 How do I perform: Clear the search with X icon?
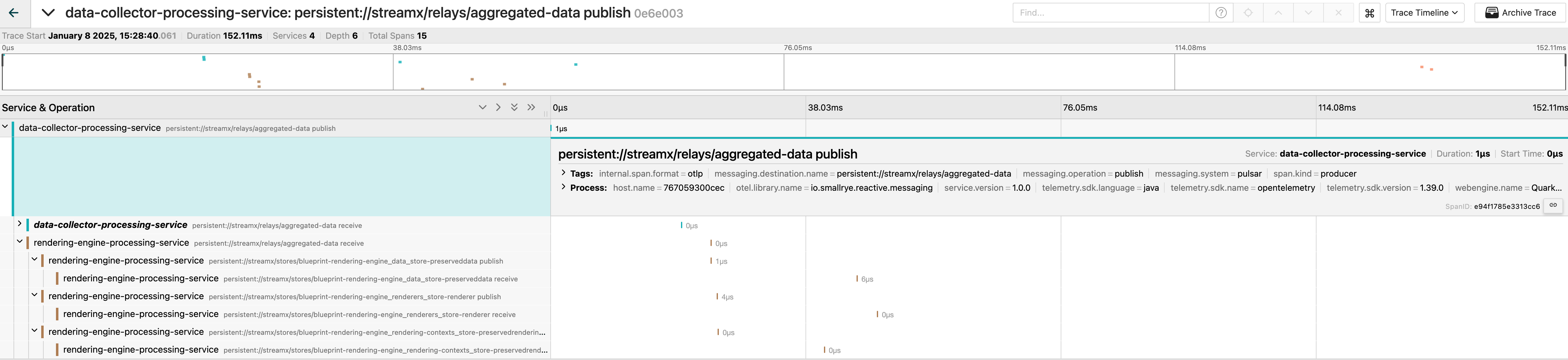pos(1339,13)
